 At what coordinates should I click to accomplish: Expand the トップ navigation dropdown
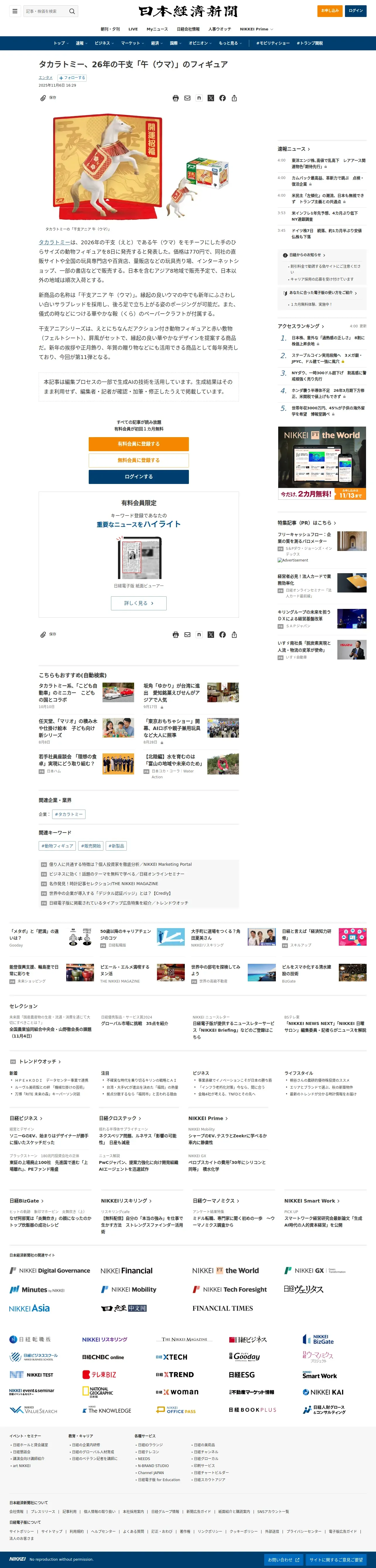click(61, 43)
